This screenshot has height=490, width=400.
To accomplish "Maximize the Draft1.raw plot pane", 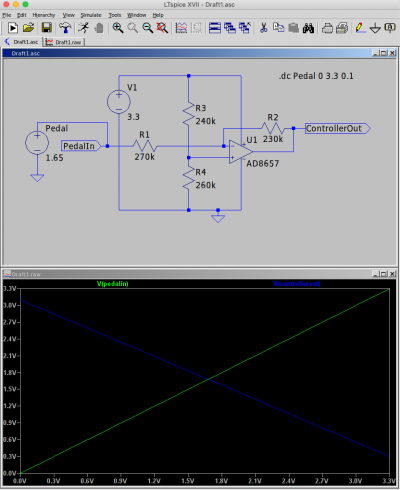I will pos(384,274).
